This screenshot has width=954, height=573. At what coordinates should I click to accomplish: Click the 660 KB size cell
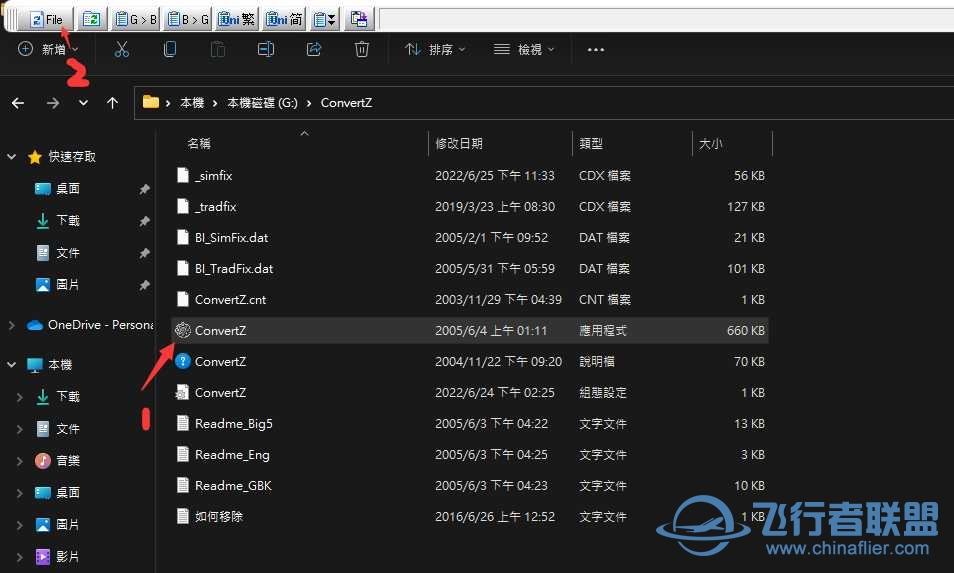tap(745, 330)
